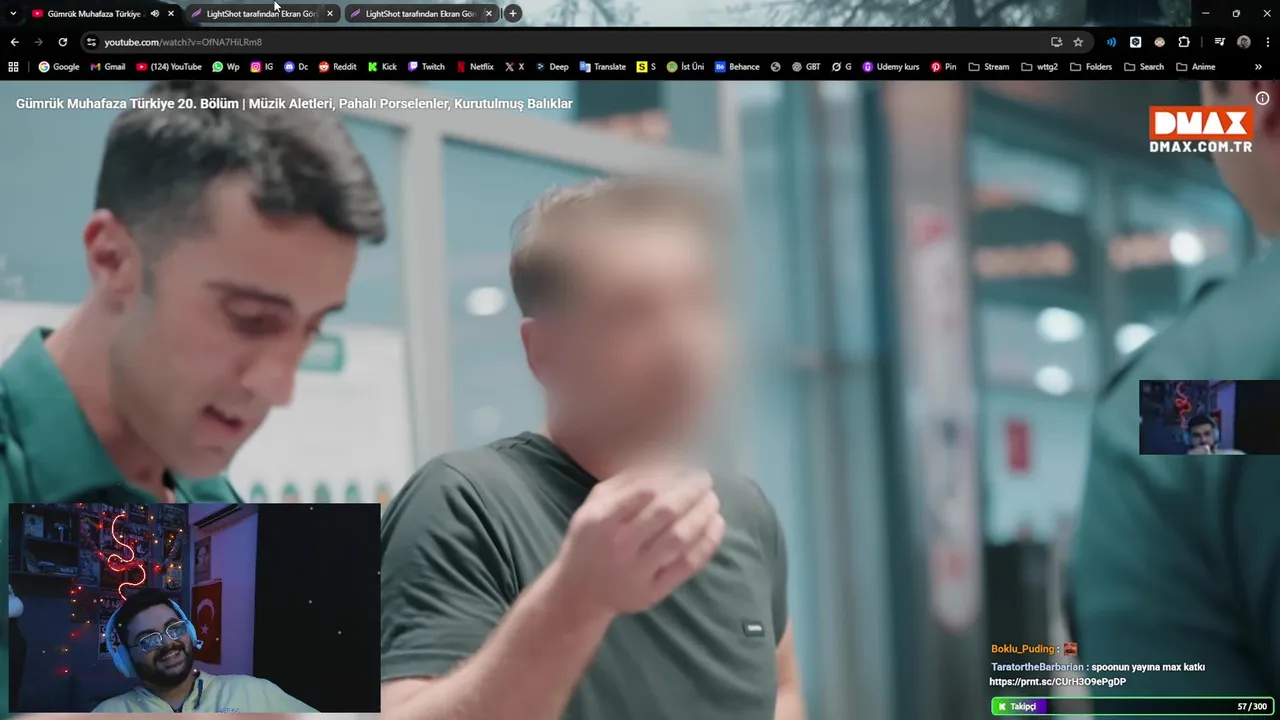1280x720 pixels.
Task: Open the G bookmark next to GBT
Action: pos(842,67)
